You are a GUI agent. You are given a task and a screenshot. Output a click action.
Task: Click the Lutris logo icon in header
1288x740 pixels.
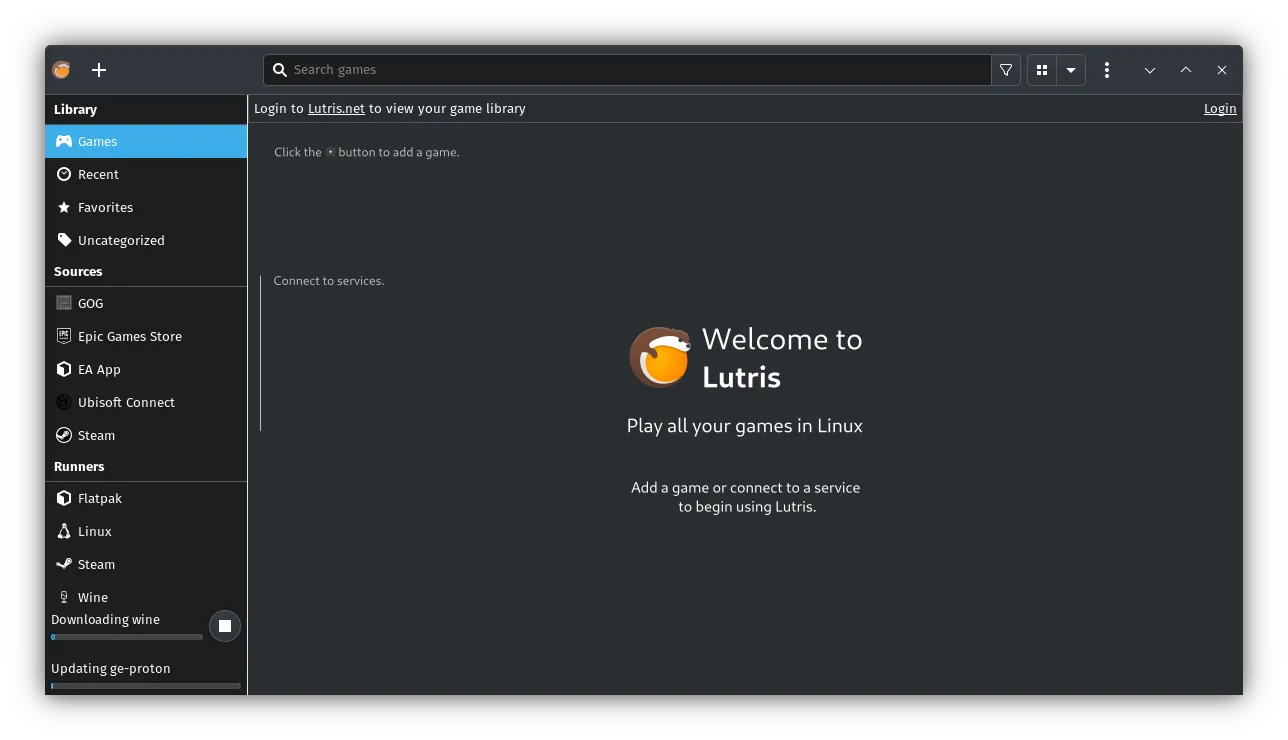point(62,70)
